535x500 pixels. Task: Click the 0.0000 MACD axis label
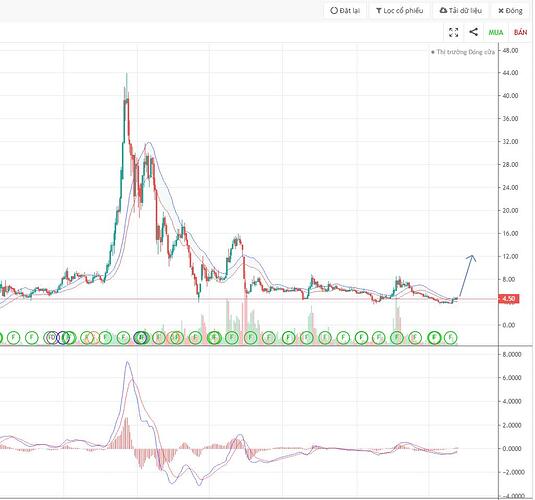coord(512,448)
